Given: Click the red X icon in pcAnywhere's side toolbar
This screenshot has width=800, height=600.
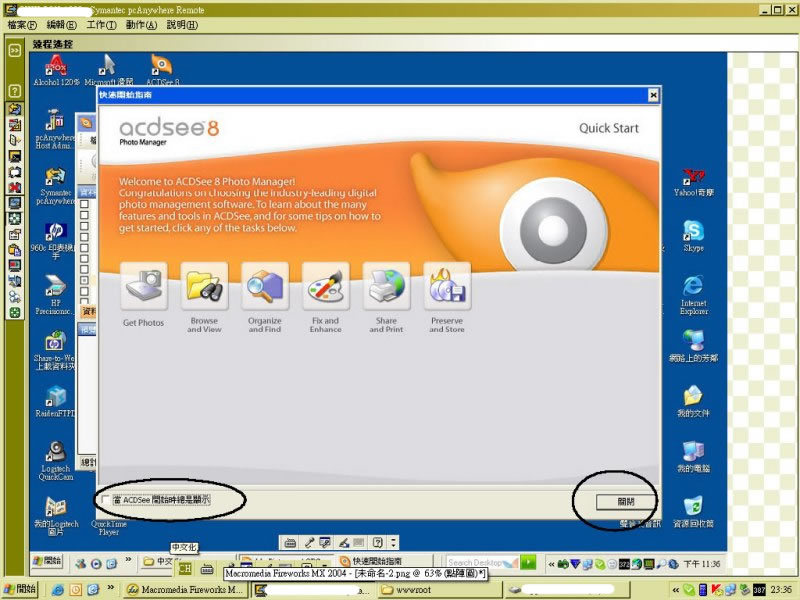Looking at the screenshot, I should (15, 188).
